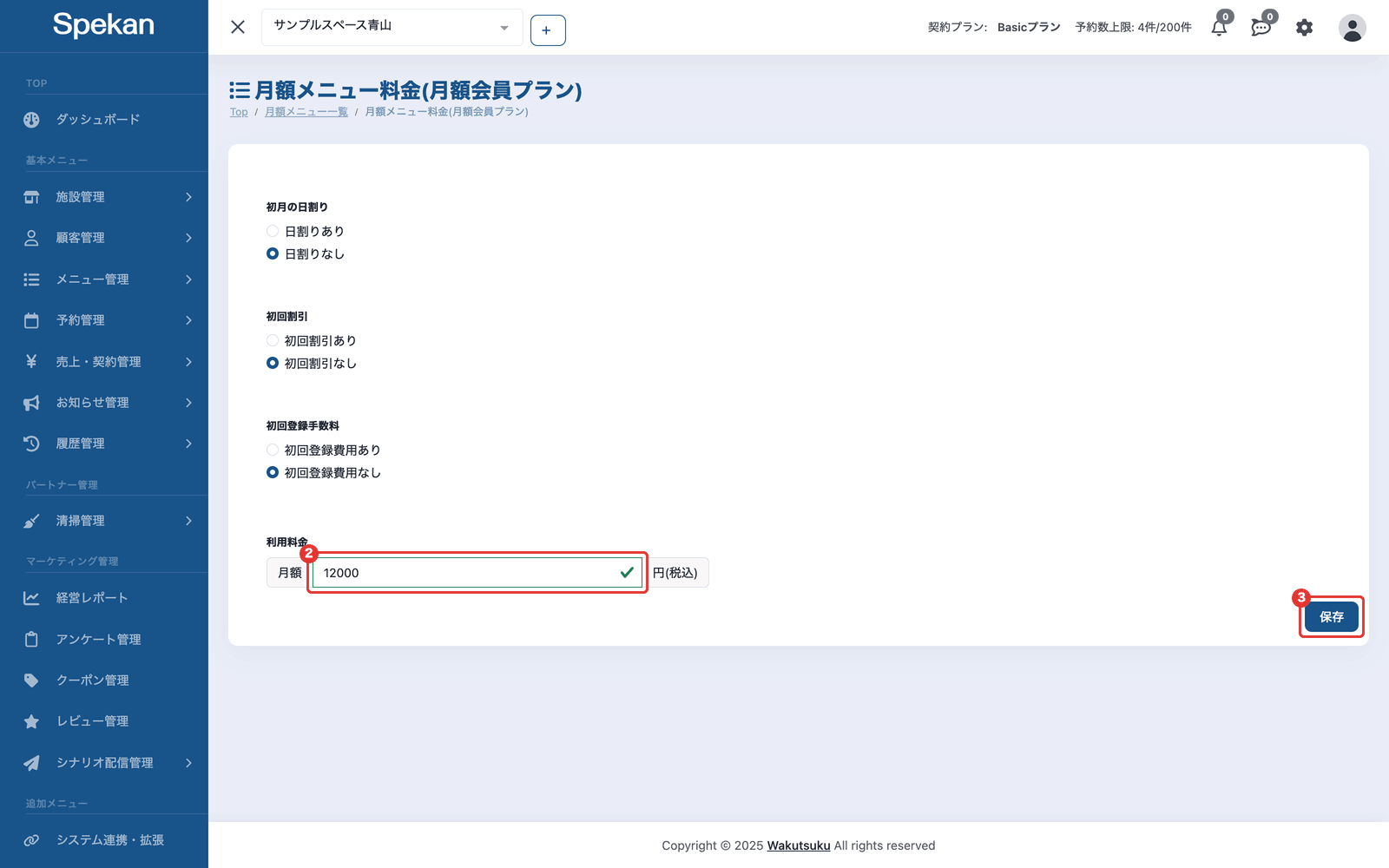Expand the シナリオ配信管理 submenu chevron
This screenshot has height=868, width=1389.
click(188, 763)
